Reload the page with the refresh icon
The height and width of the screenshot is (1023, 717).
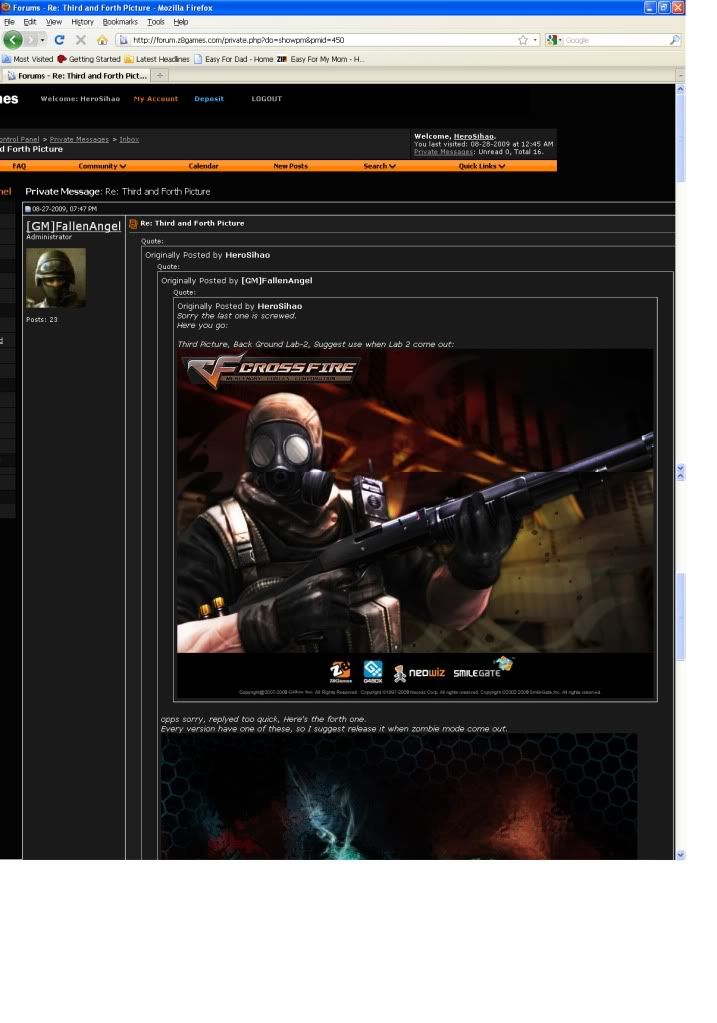(60, 40)
